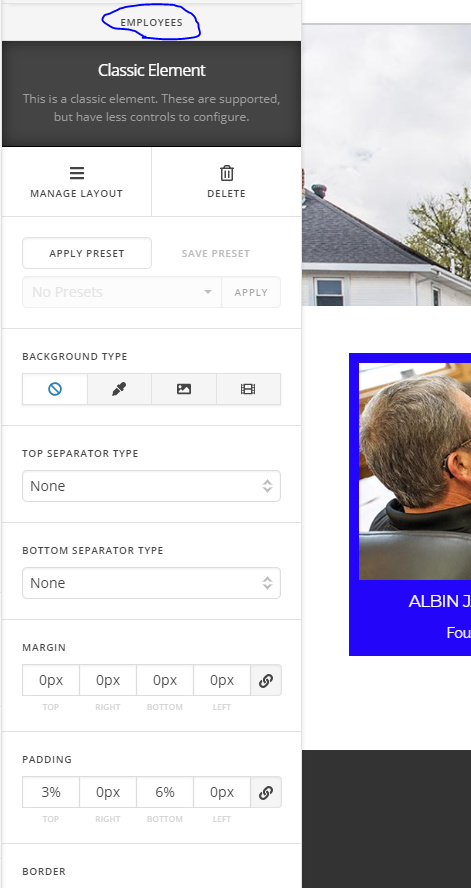
Task: Expand the No Presets dropdown
Action: pyautogui.click(x=122, y=292)
